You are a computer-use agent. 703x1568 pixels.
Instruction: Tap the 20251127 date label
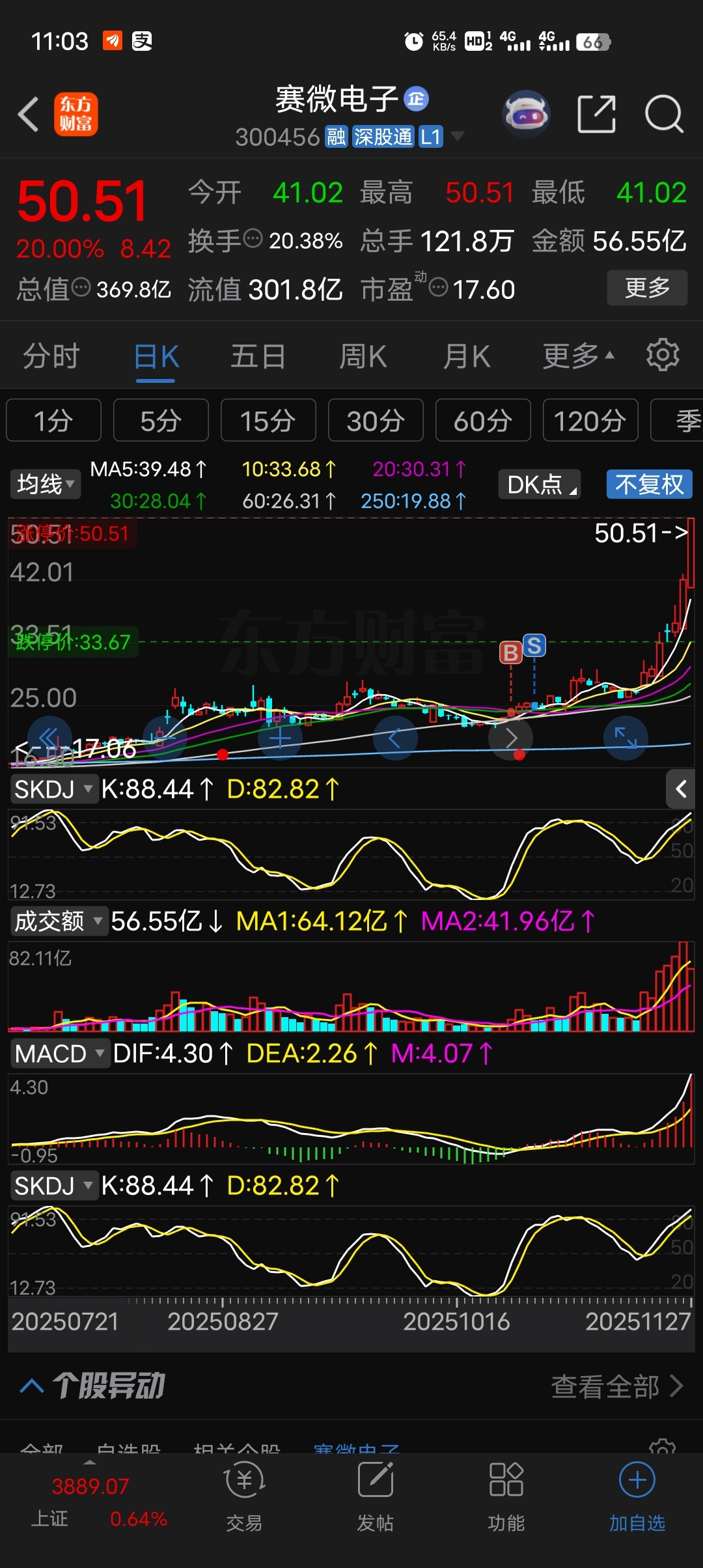[x=638, y=1321]
